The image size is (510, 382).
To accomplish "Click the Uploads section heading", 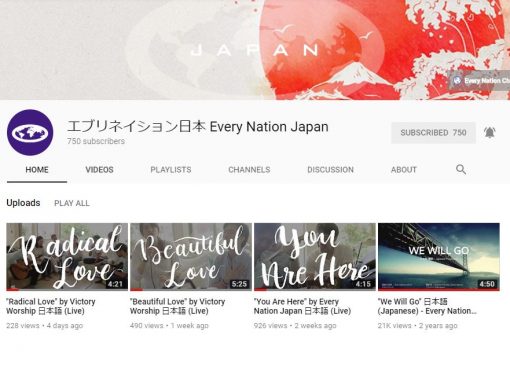I will (23, 203).
